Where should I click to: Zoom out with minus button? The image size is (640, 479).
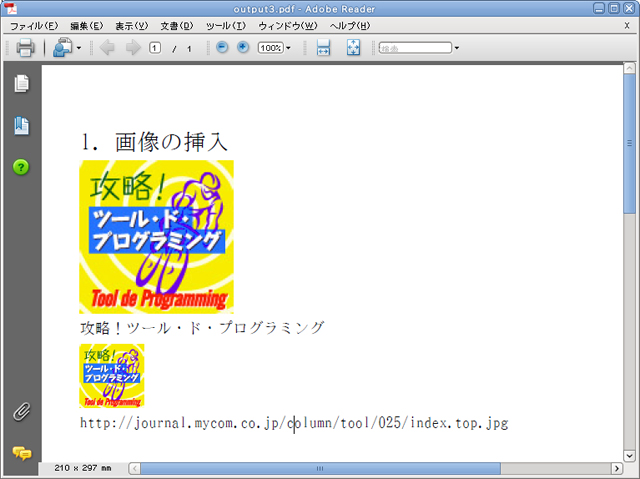222,47
